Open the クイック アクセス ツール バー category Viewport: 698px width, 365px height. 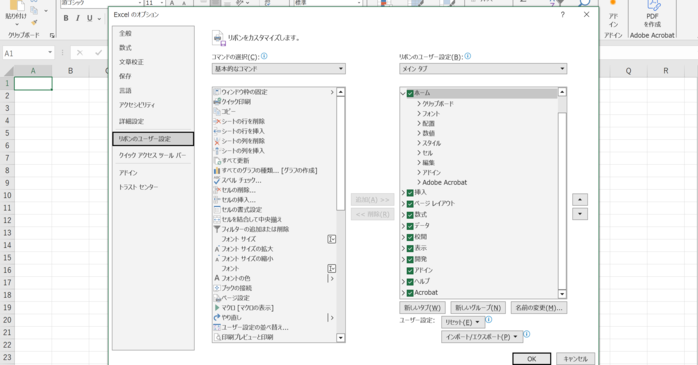tap(153, 155)
